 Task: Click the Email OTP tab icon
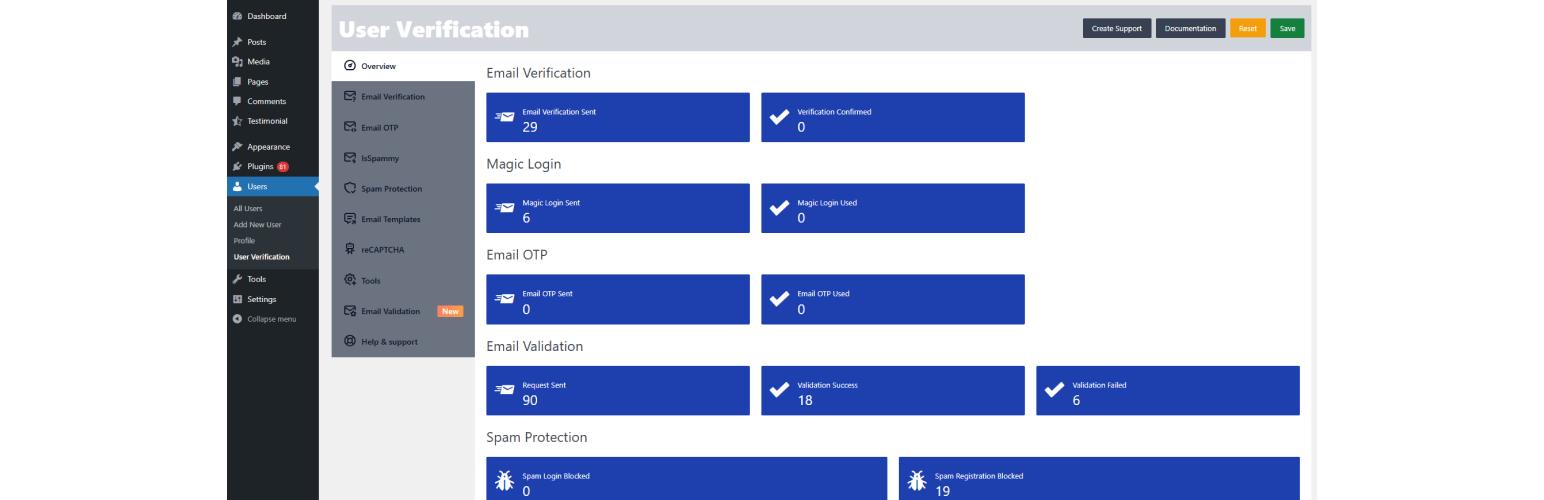350,127
